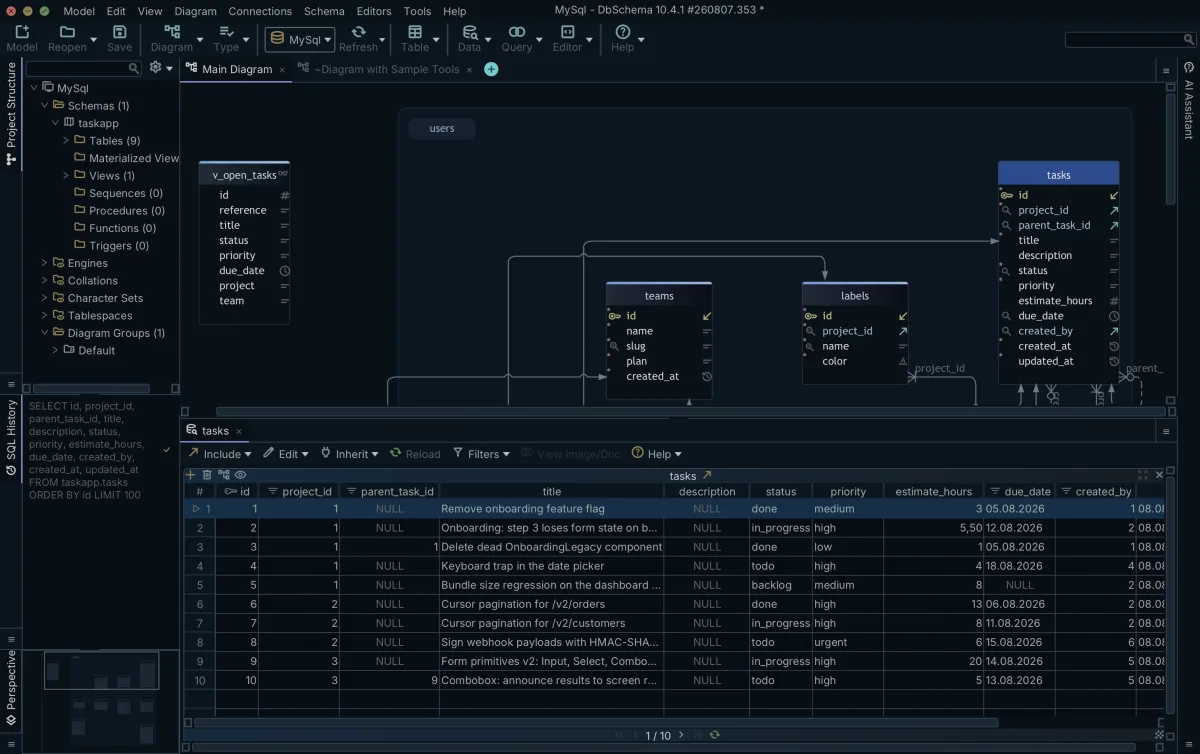The image size is (1200, 754).
Task: Open the AI Assistant side panel
Action: click(x=1189, y=100)
